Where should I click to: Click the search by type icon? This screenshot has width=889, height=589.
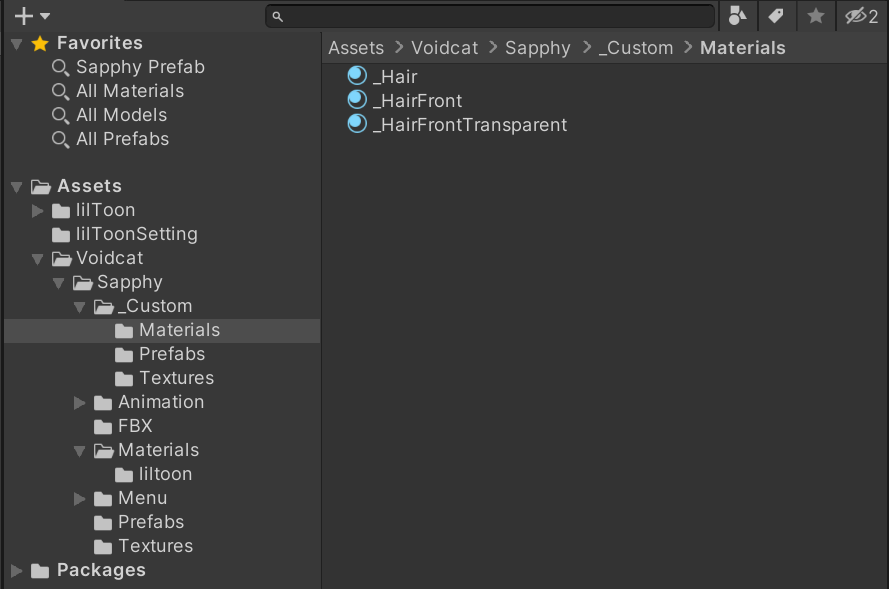coord(738,16)
